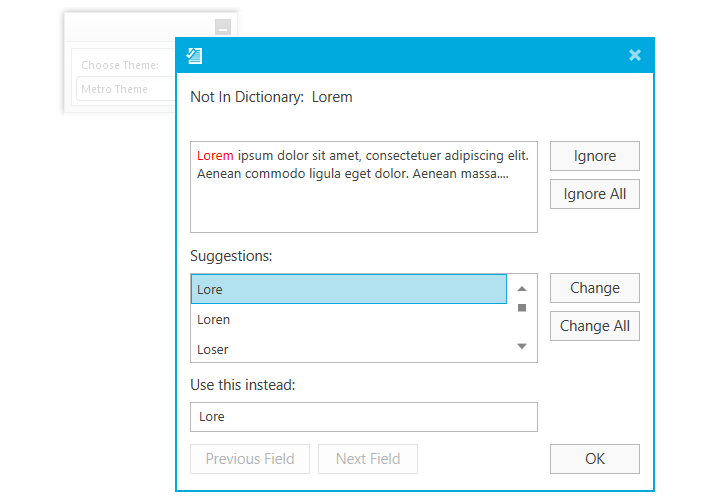Select the 'Loser' suggestion

point(349,350)
